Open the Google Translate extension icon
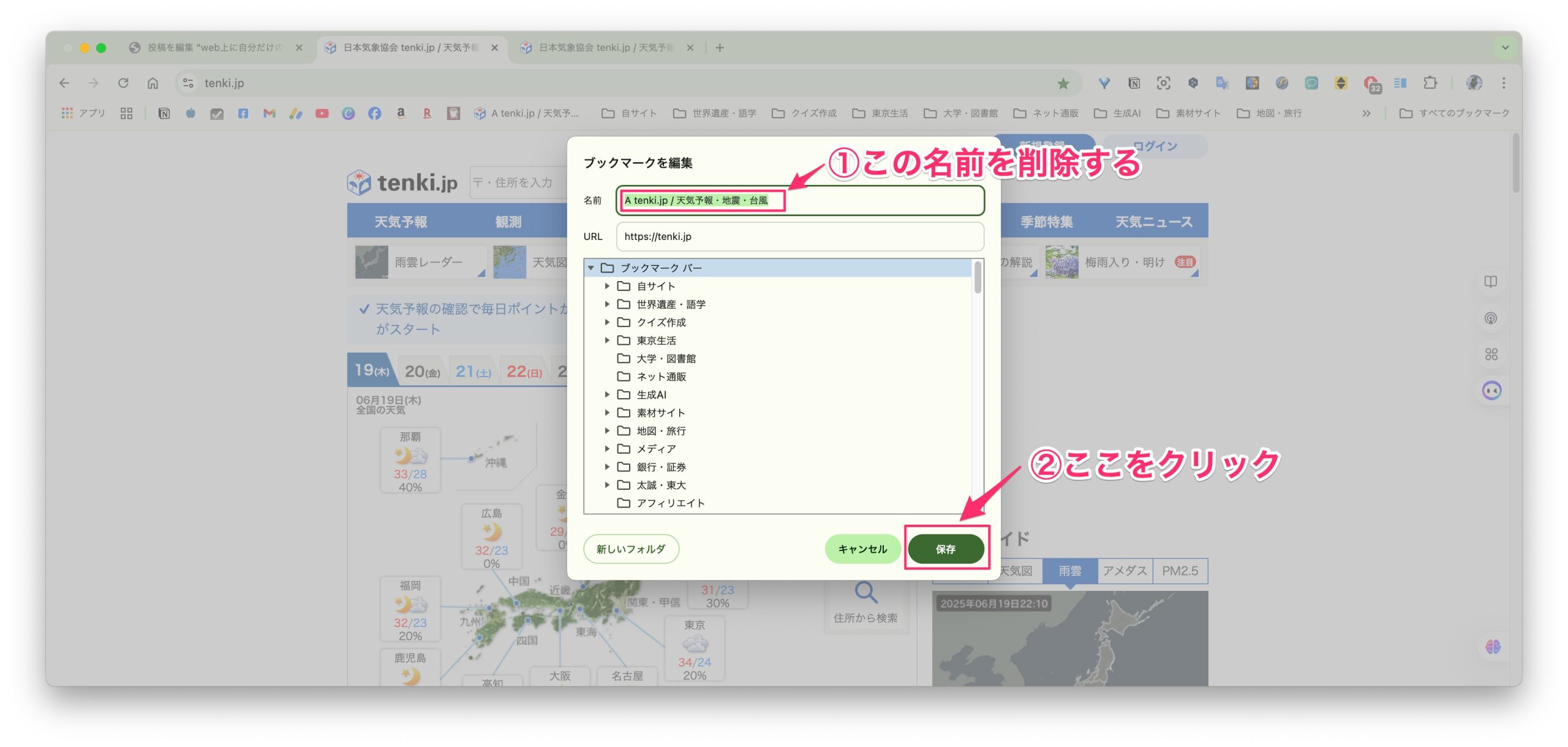Image resolution: width=1568 pixels, height=747 pixels. [1223, 83]
